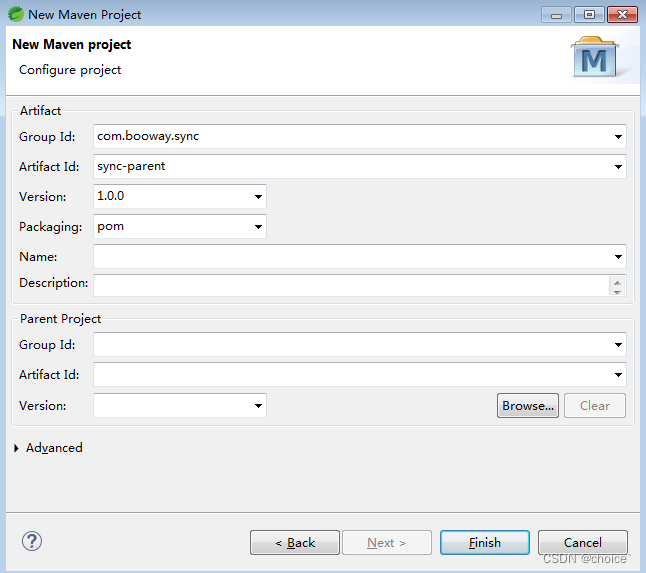646x573 pixels.
Task: Click the disabled Next button
Action: click(387, 543)
